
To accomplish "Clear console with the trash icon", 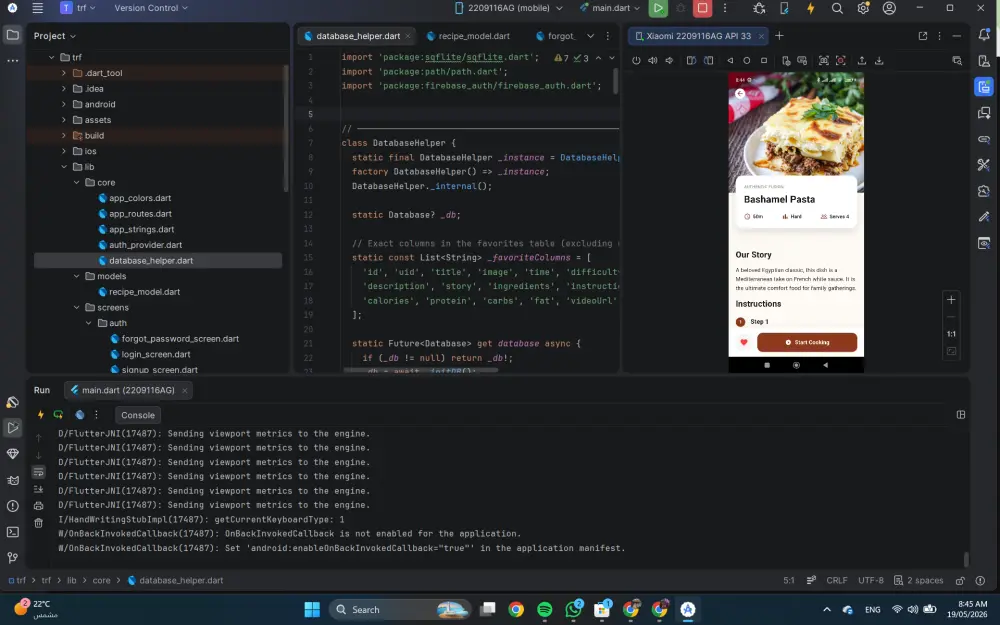I will pos(38,523).
